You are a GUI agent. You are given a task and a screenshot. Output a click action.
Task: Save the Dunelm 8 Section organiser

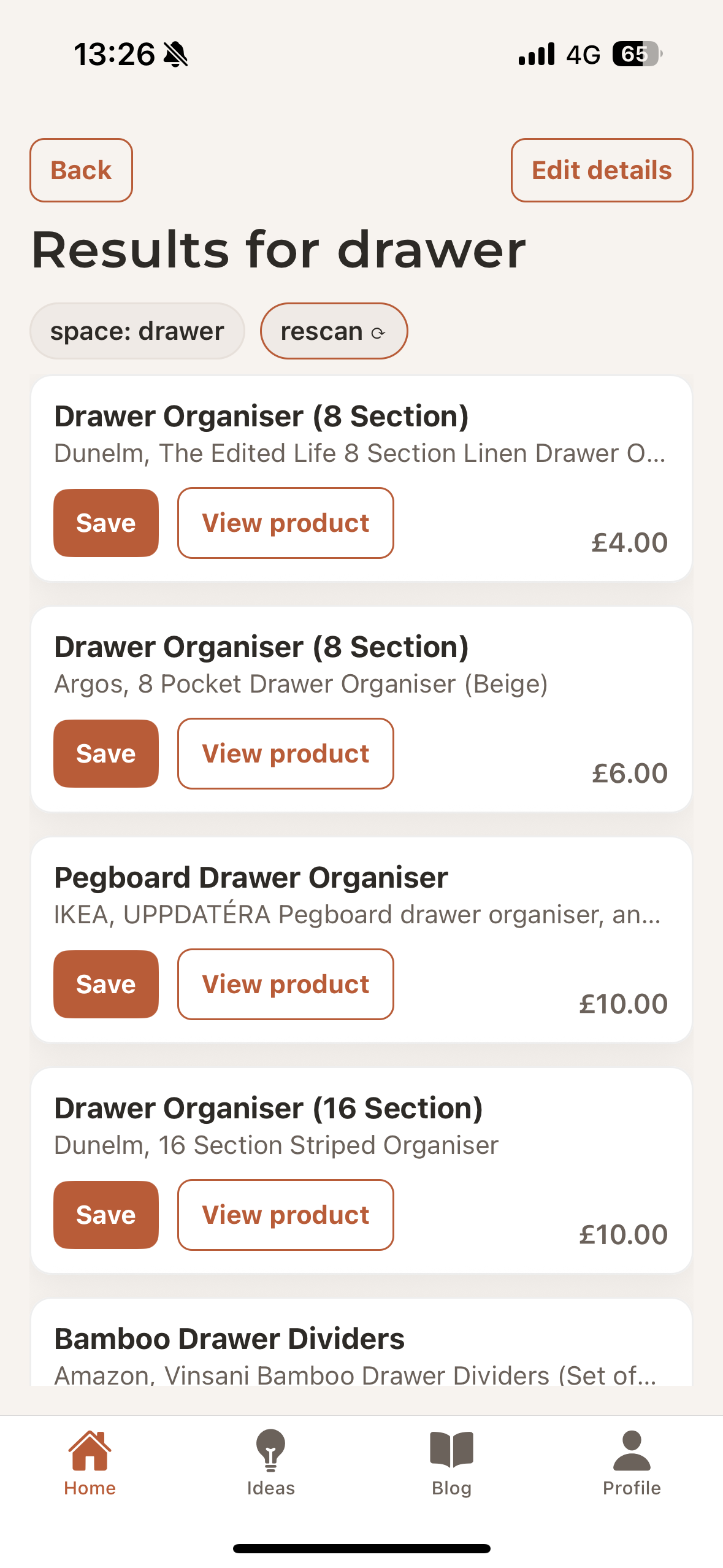pos(106,523)
